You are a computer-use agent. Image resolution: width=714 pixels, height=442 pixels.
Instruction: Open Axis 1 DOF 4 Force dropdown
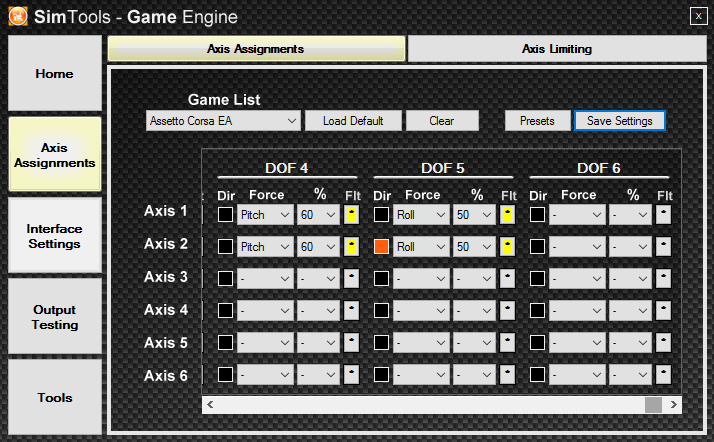(265, 214)
